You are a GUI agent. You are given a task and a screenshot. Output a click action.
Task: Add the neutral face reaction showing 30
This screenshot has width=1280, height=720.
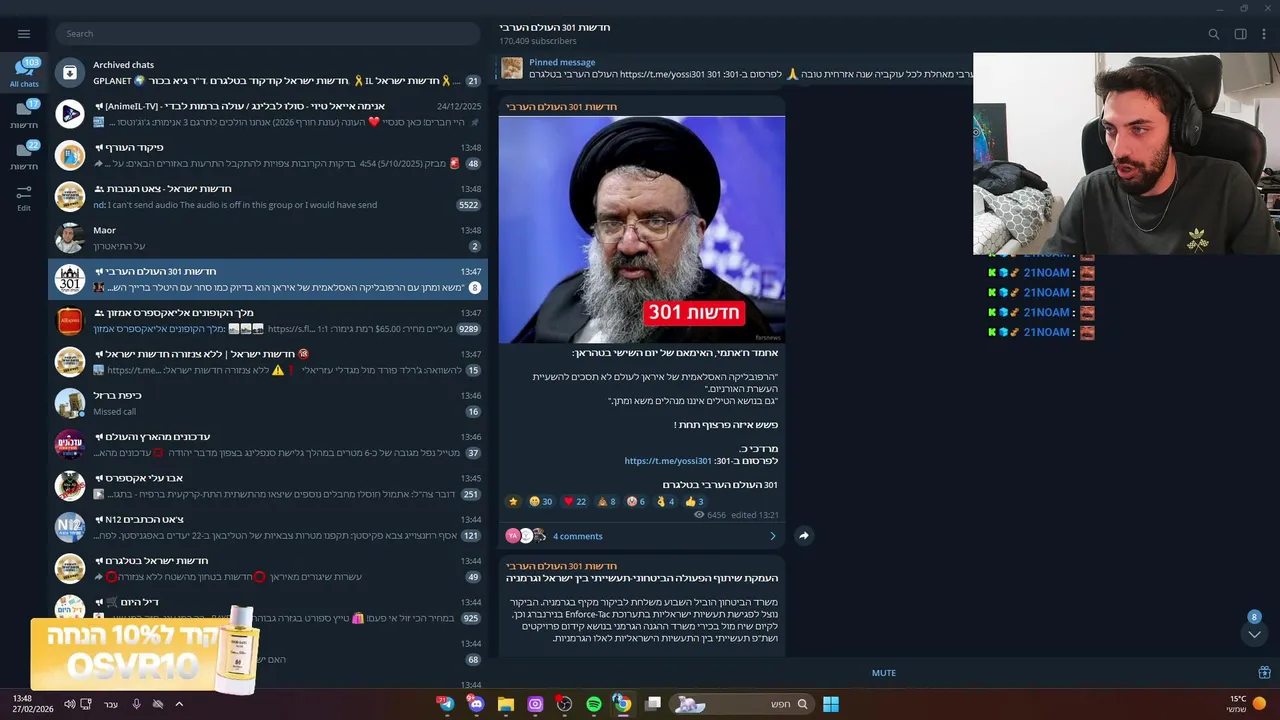541,501
